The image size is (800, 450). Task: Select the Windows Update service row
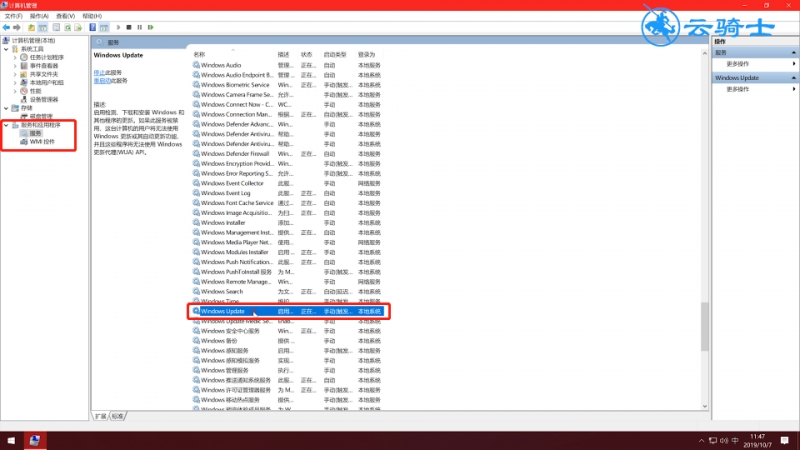[288, 311]
